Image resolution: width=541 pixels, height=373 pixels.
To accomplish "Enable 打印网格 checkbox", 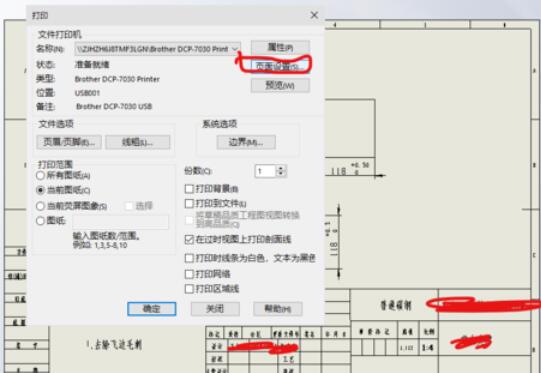I will tap(189, 274).
